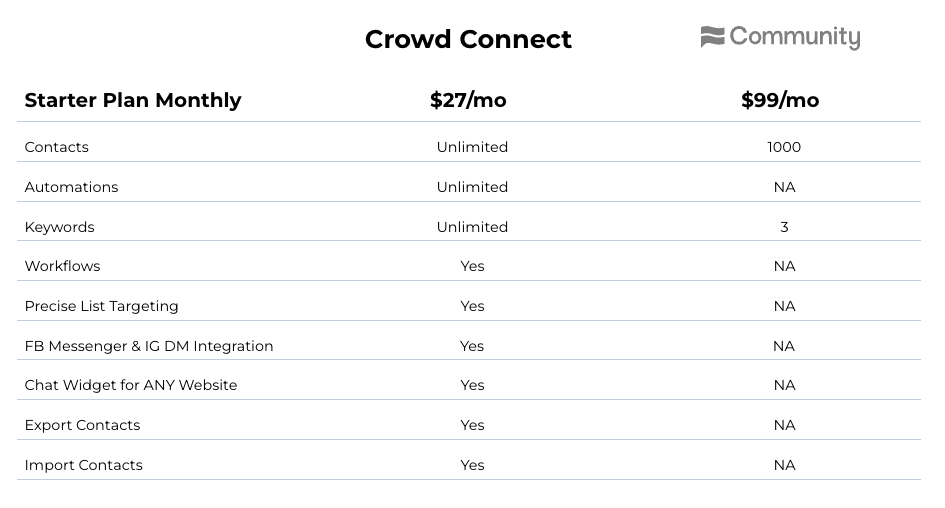Screen dimensions: 945x508
Task: Select the Keywords row label
Action: pyautogui.click(x=60, y=227)
